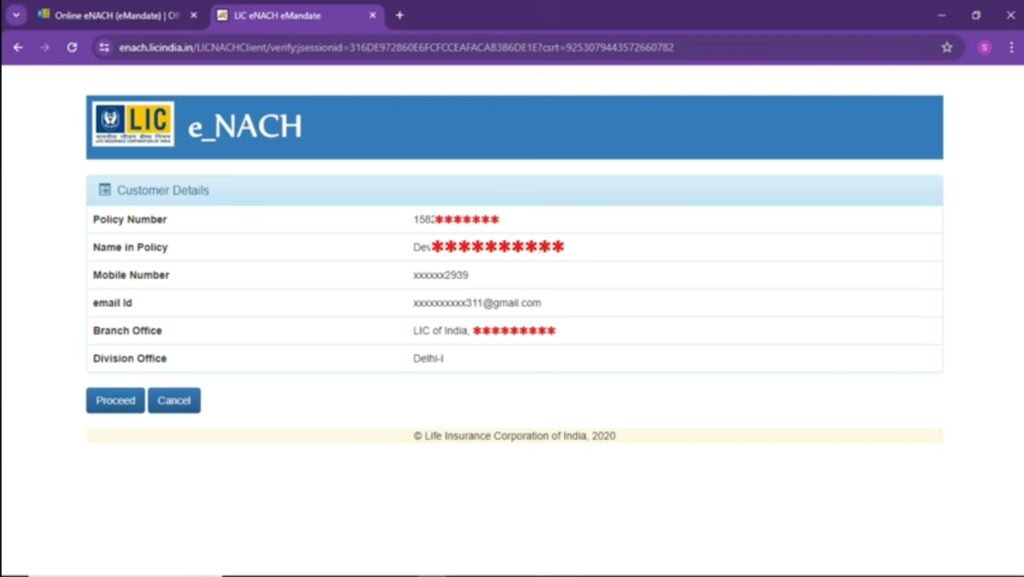This screenshot has width=1024, height=577.
Task: Click the e_NACH header title
Action: coord(245,126)
